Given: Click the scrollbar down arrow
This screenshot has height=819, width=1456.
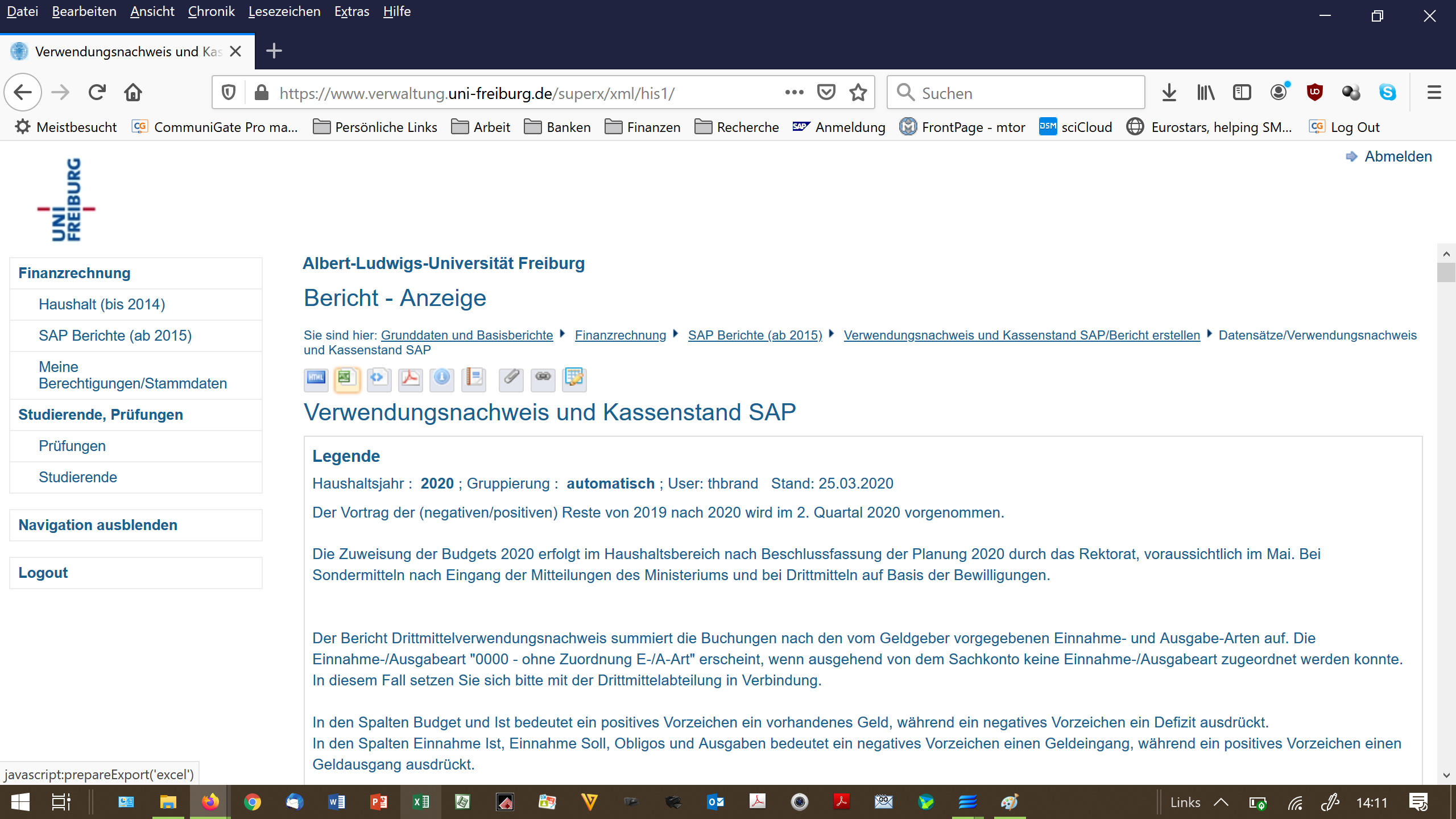Looking at the screenshot, I should click(x=1446, y=775).
